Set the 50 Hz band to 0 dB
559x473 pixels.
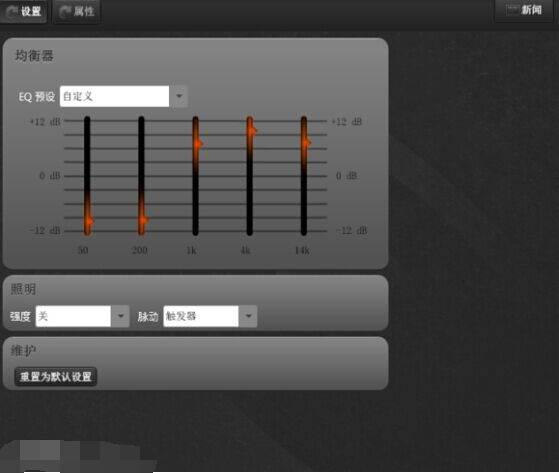point(87,176)
